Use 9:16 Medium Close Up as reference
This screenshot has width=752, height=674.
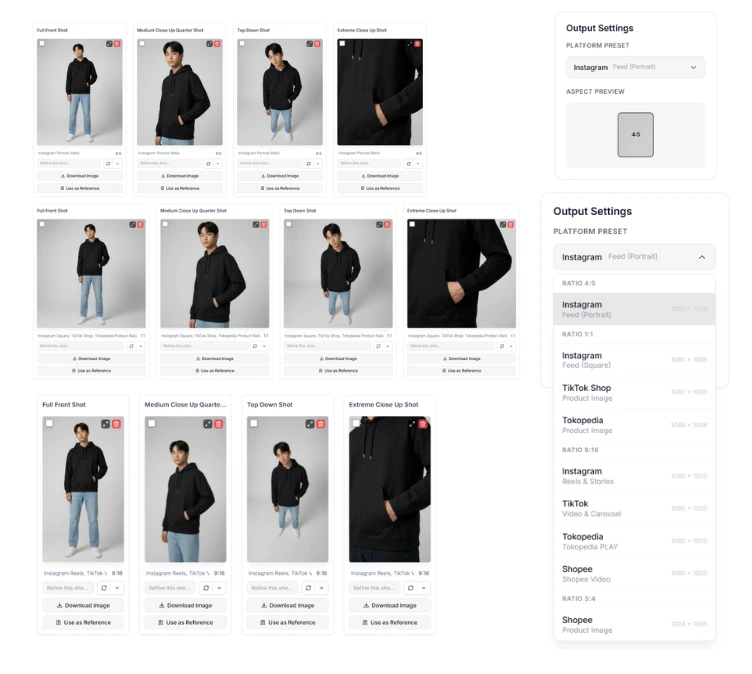(x=185, y=622)
